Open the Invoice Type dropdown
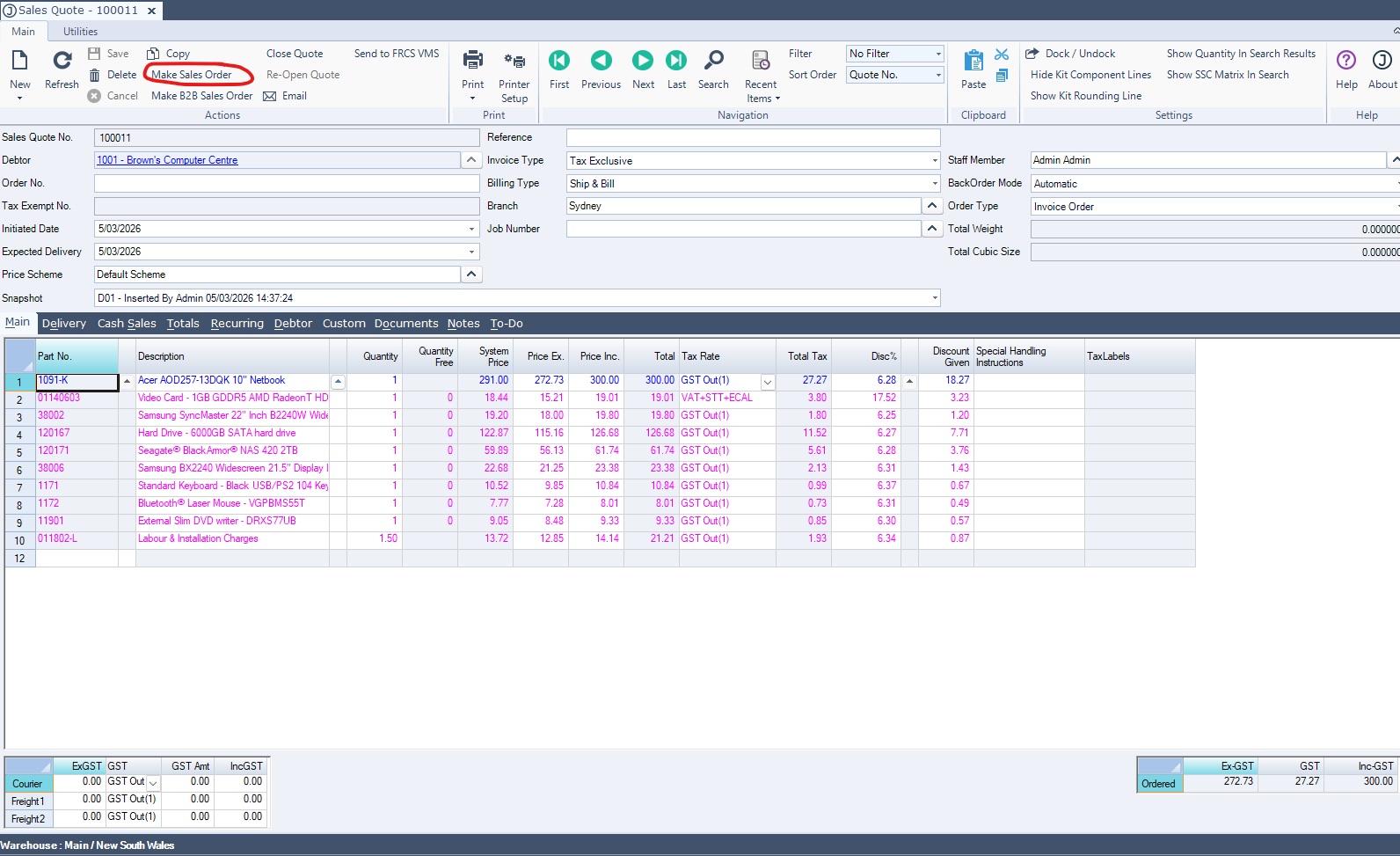 coord(934,161)
